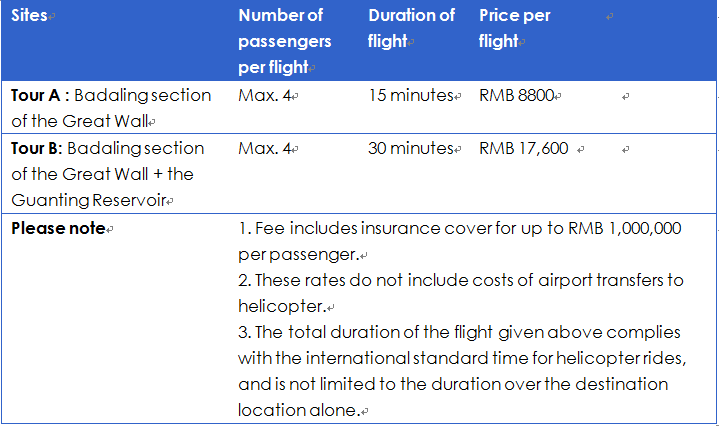The height and width of the screenshot is (426, 719).
Task: Click the bold 'Tour B' label
Action: 35,149
